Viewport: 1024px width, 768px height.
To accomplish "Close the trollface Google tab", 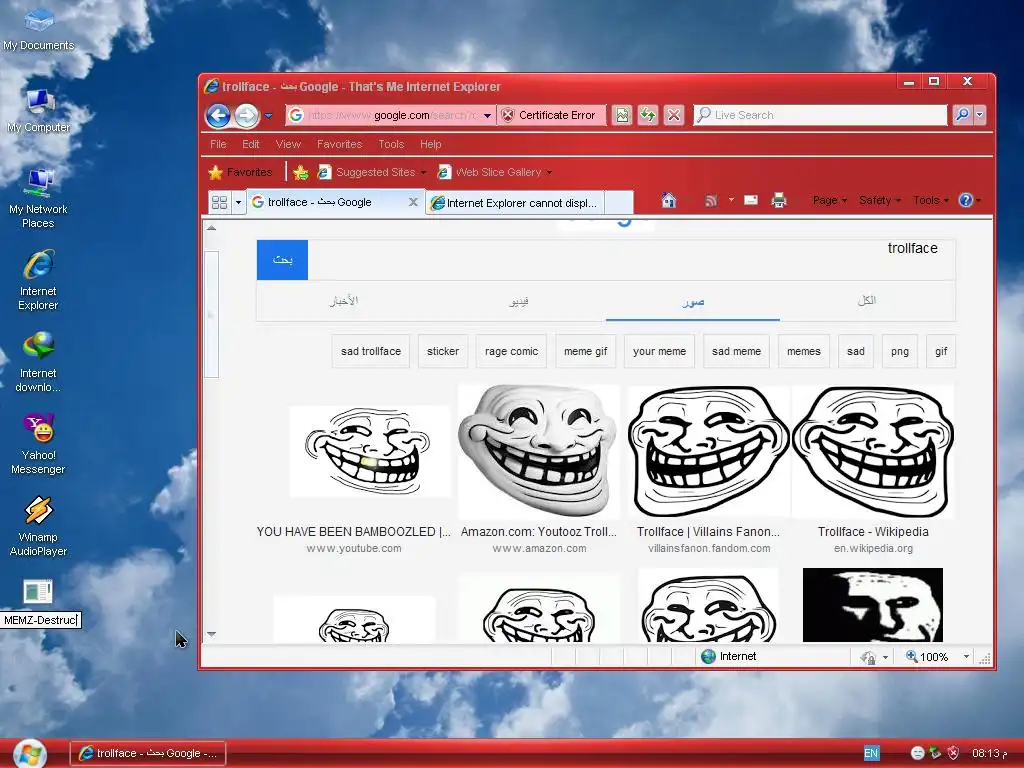I will tap(413, 202).
